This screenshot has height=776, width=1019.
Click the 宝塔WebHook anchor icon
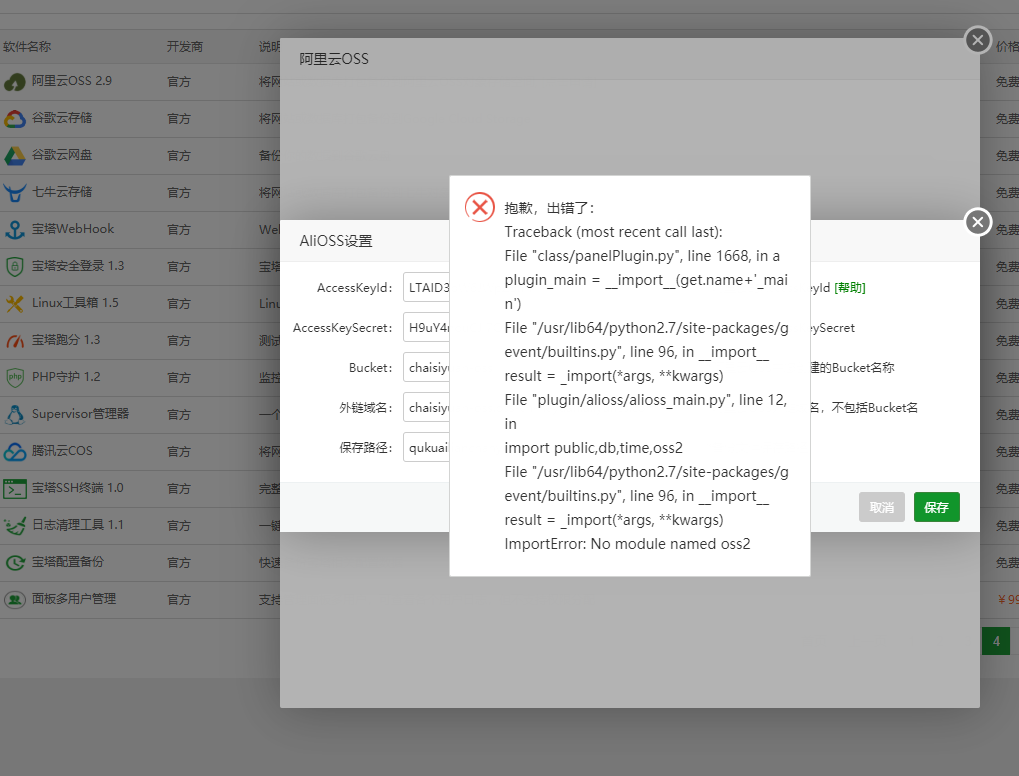pyautogui.click(x=14, y=230)
